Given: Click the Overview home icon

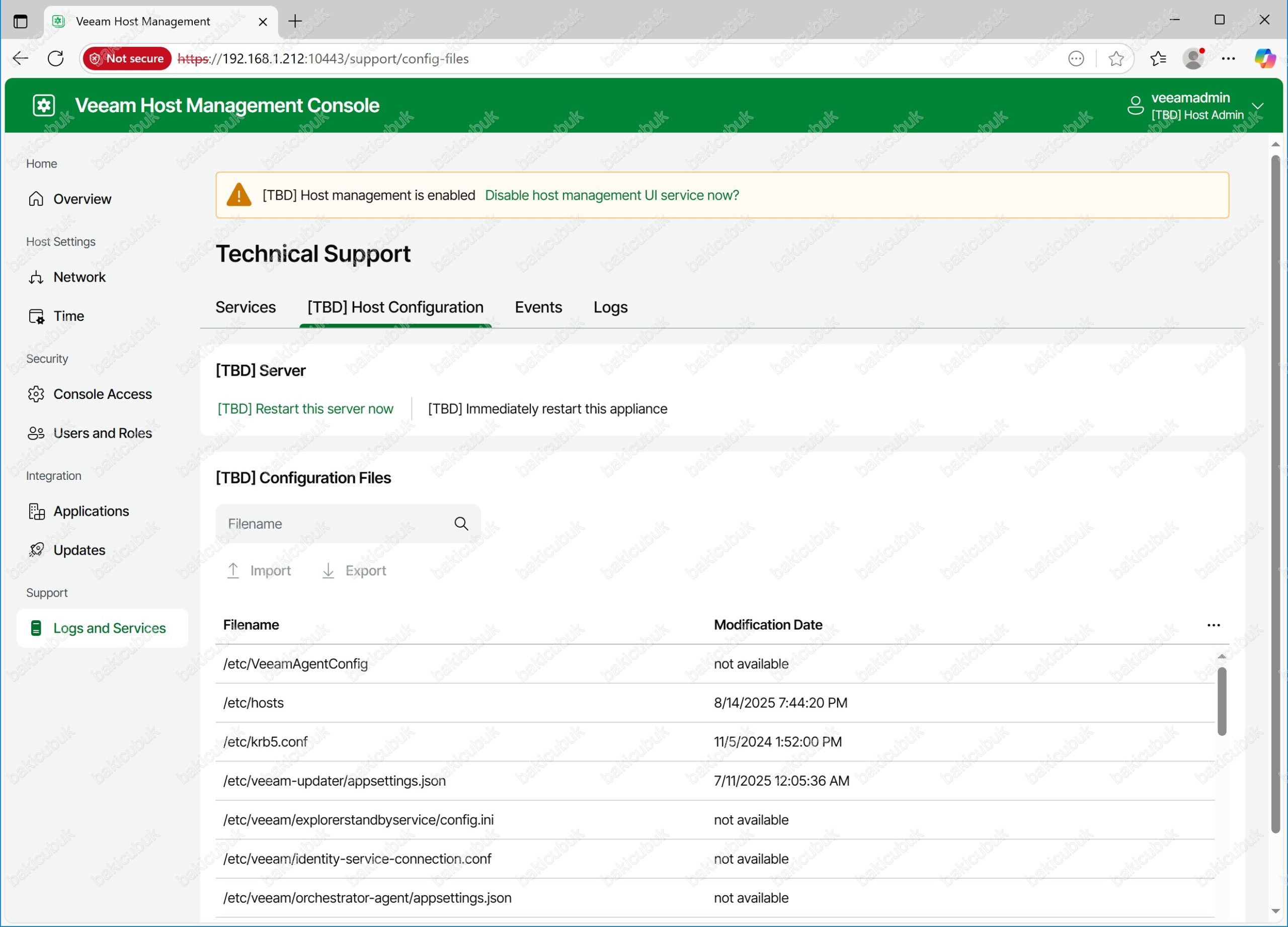Looking at the screenshot, I should 36,199.
